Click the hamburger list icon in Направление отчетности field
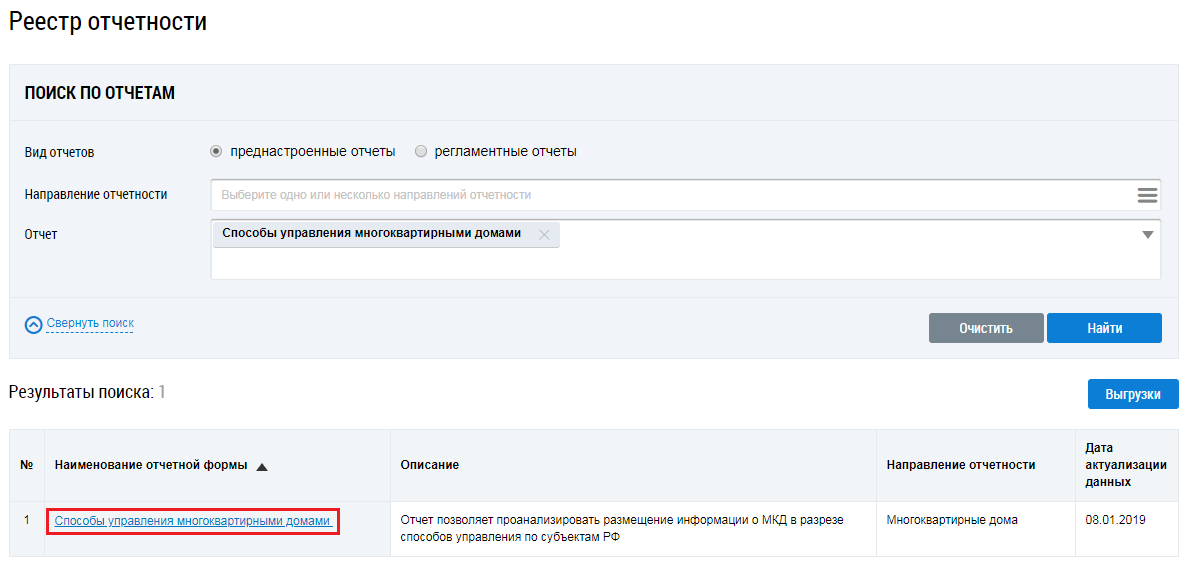This screenshot has height=568, width=1193. [x=1147, y=195]
